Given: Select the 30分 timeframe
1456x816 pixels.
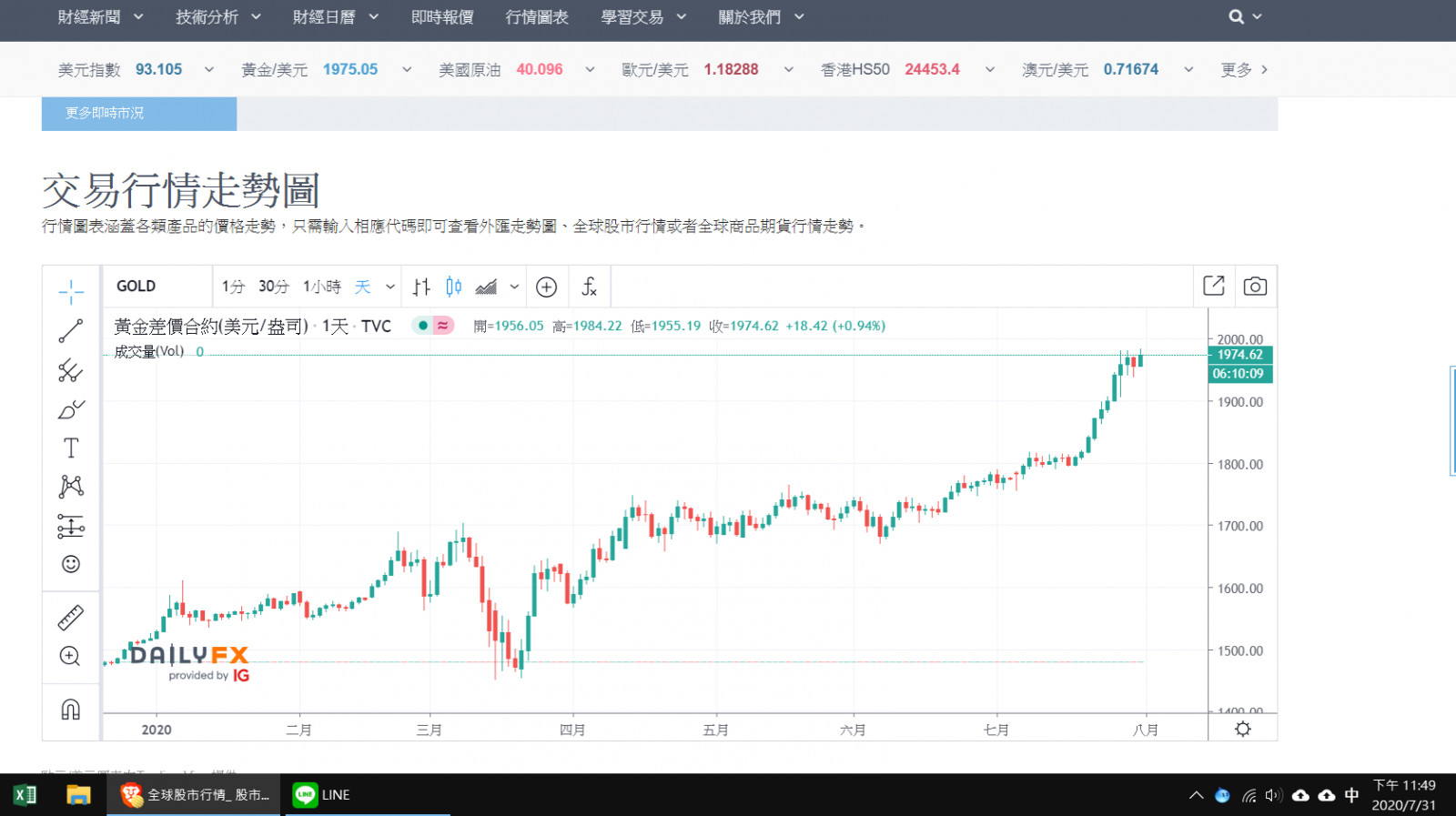Looking at the screenshot, I should 273,287.
